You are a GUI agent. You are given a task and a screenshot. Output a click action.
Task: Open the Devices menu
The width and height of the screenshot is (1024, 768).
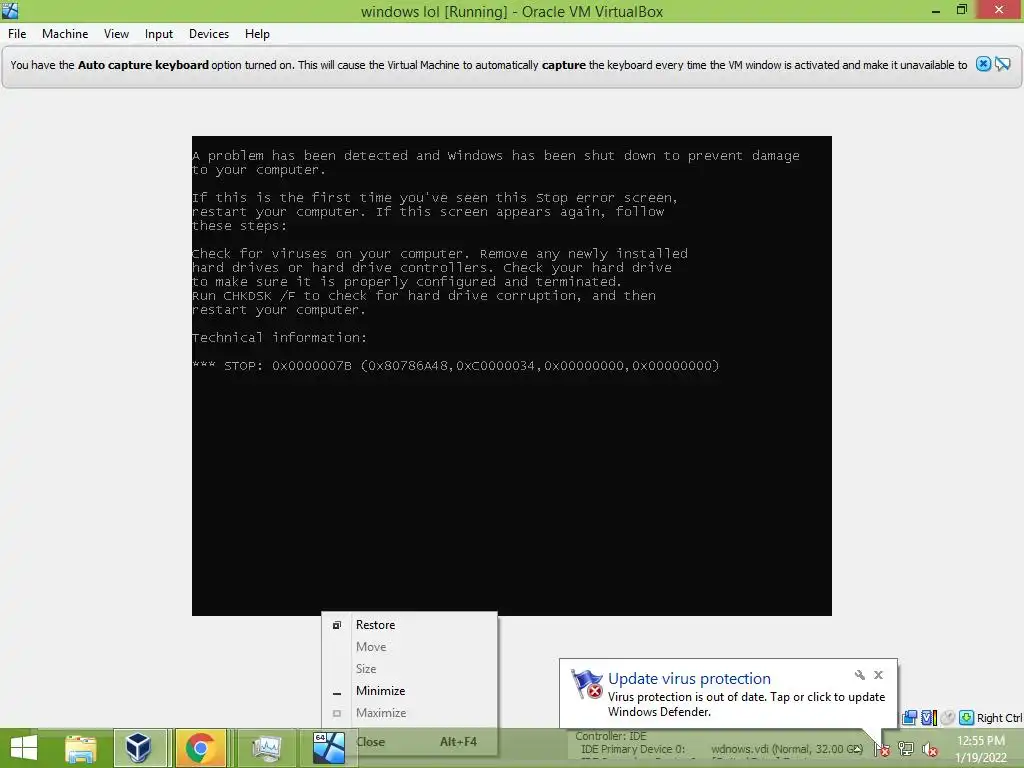point(209,34)
